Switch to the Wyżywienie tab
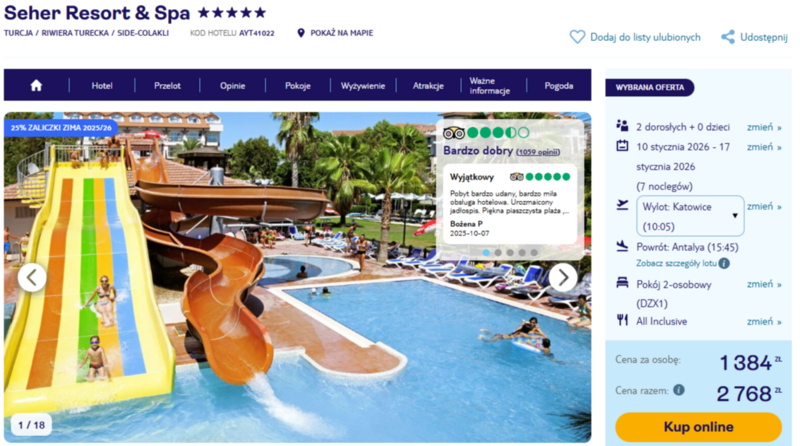Screen dimensions: 800x446 (x=363, y=86)
